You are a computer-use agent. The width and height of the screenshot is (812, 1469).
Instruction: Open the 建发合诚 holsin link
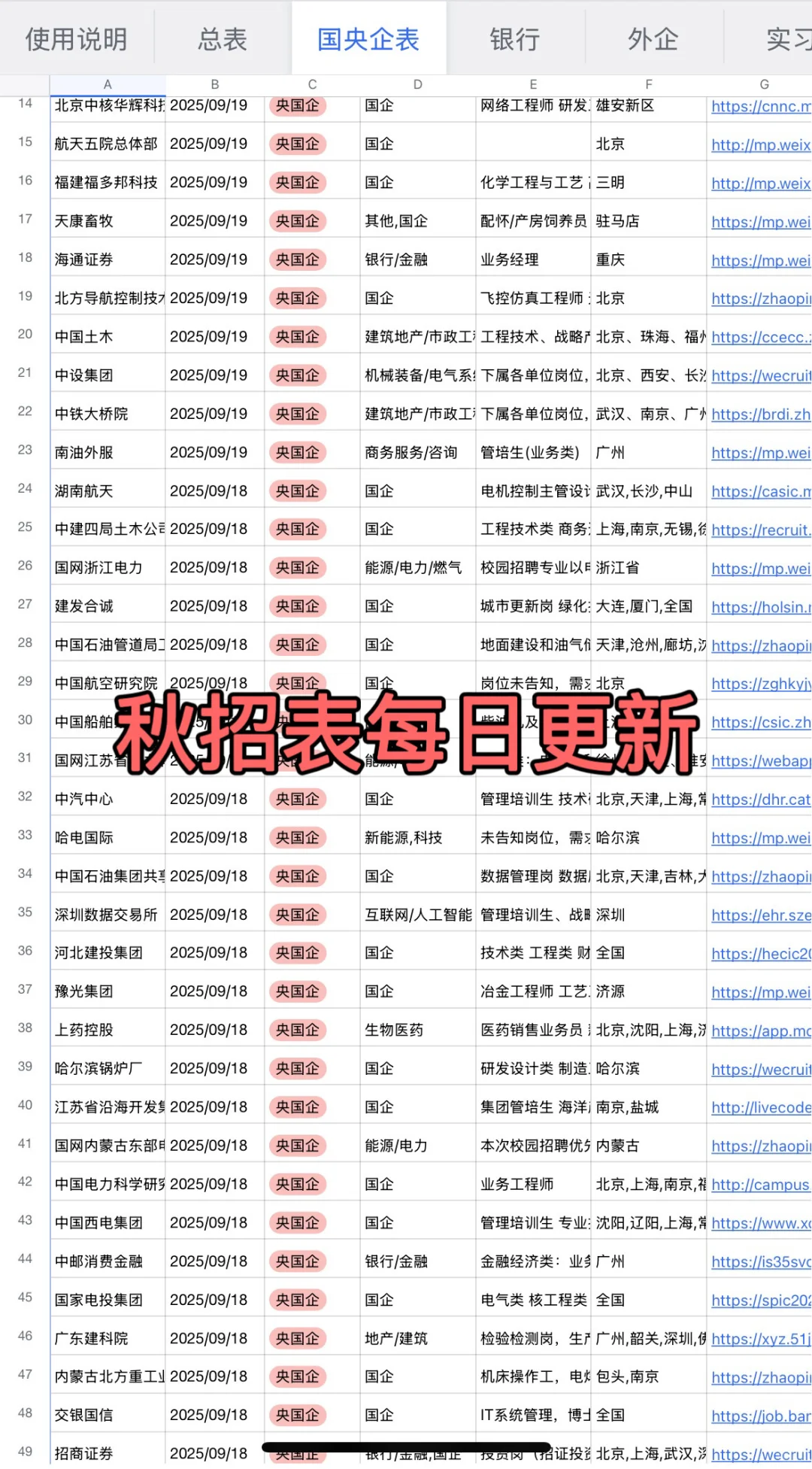tap(761, 607)
